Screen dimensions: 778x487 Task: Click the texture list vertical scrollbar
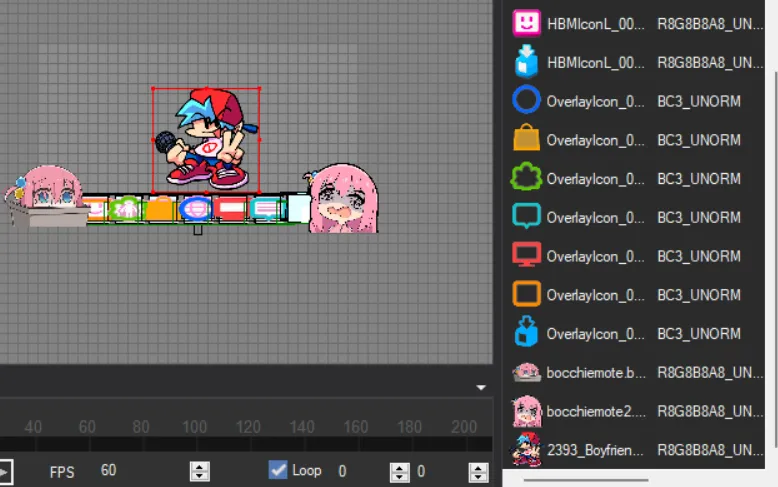(x=772, y=250)
